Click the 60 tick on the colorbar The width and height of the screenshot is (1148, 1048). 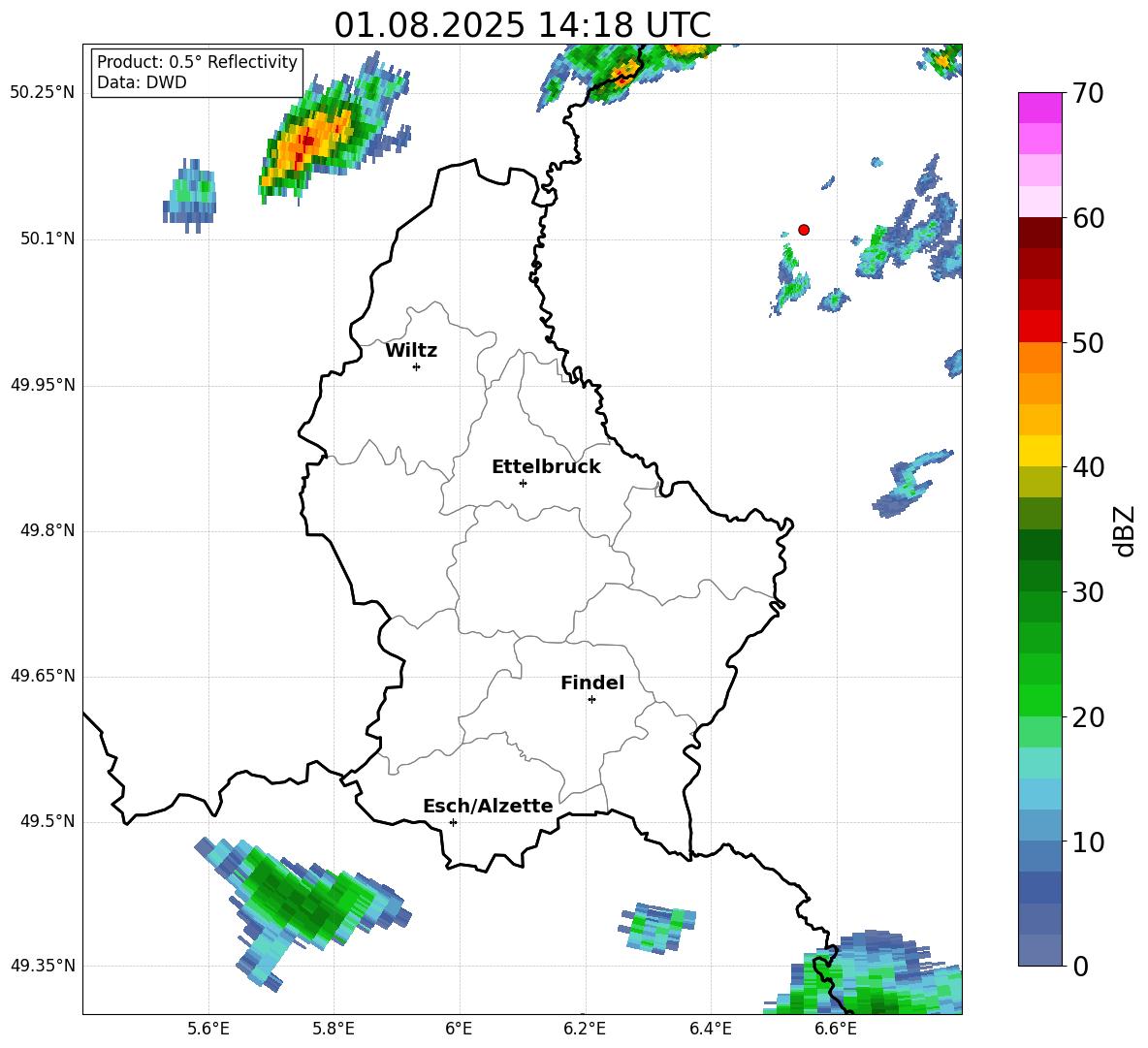tap(1088, 218)
